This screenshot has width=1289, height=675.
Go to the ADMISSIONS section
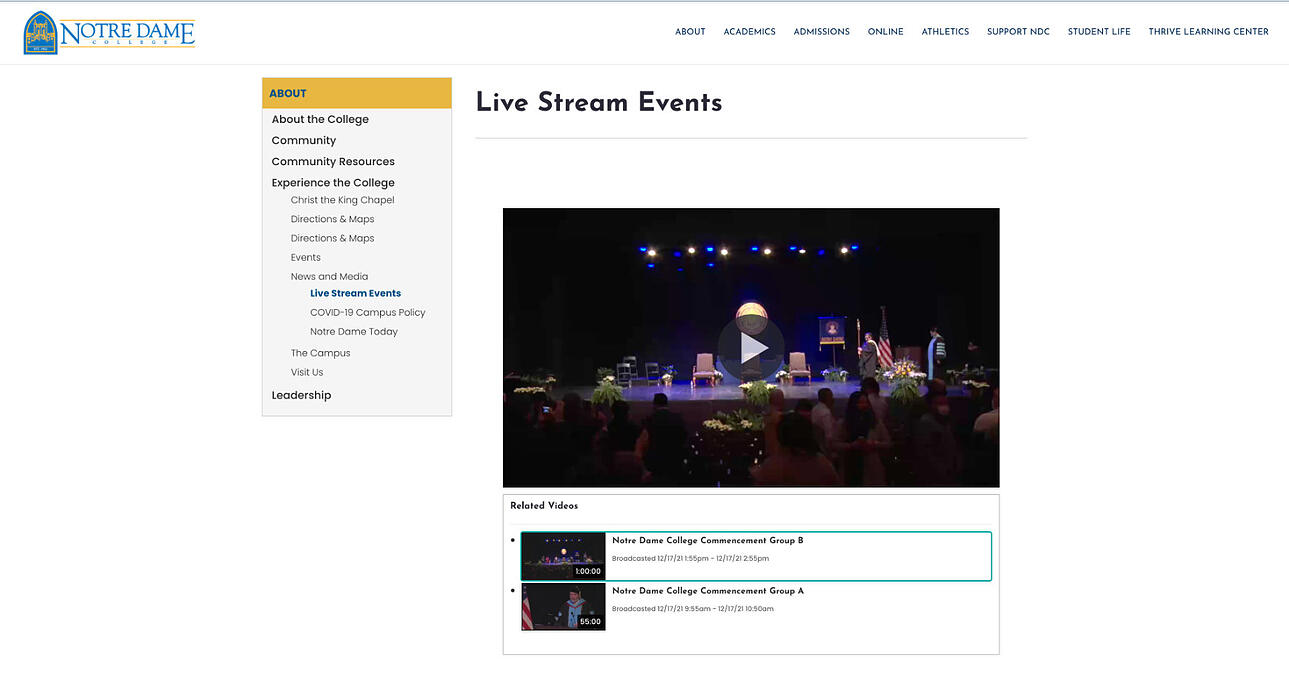pyautogui.click(x=821, y=31)
